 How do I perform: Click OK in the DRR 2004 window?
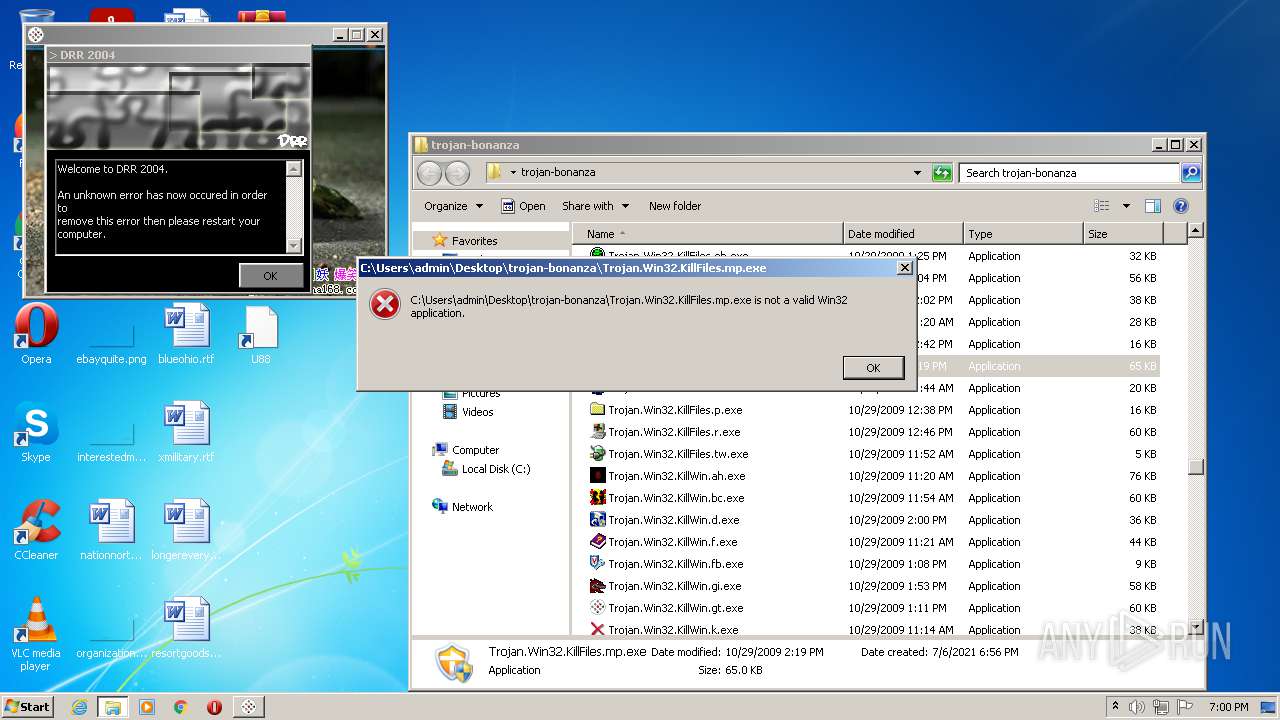click(x=270, y=276)
